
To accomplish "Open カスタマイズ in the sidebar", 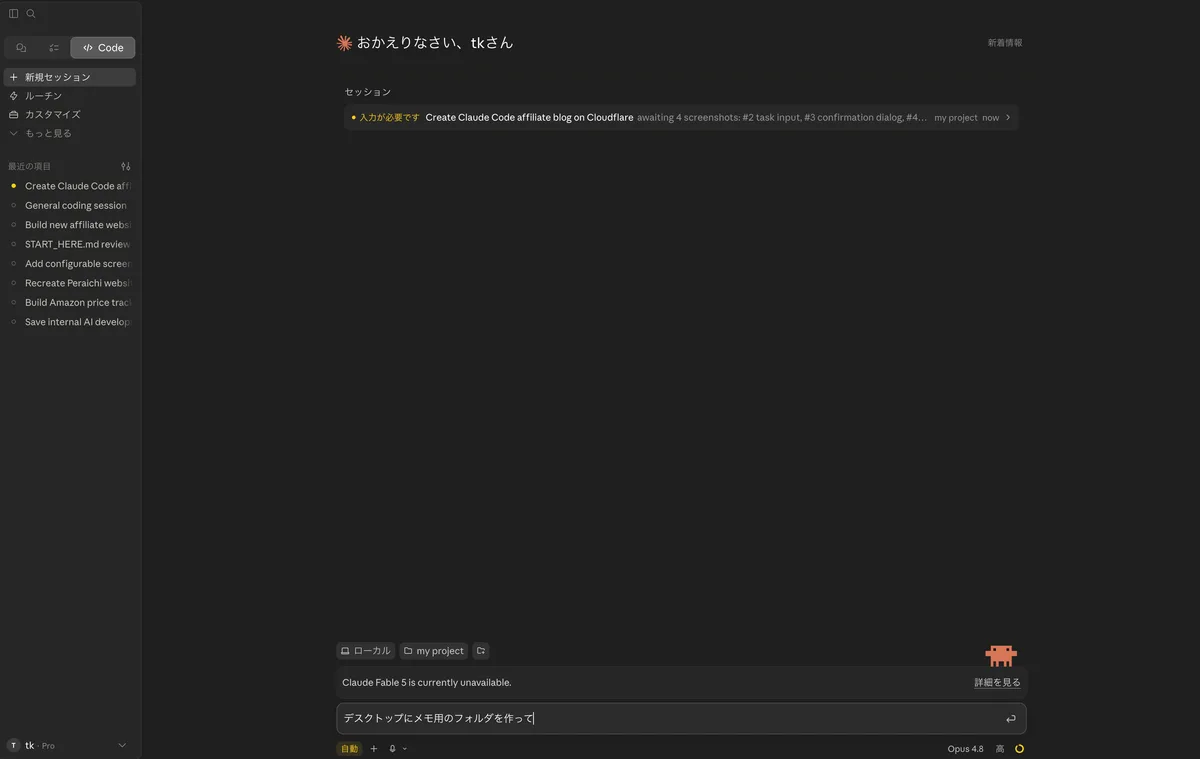I will [x=69, y=114].
